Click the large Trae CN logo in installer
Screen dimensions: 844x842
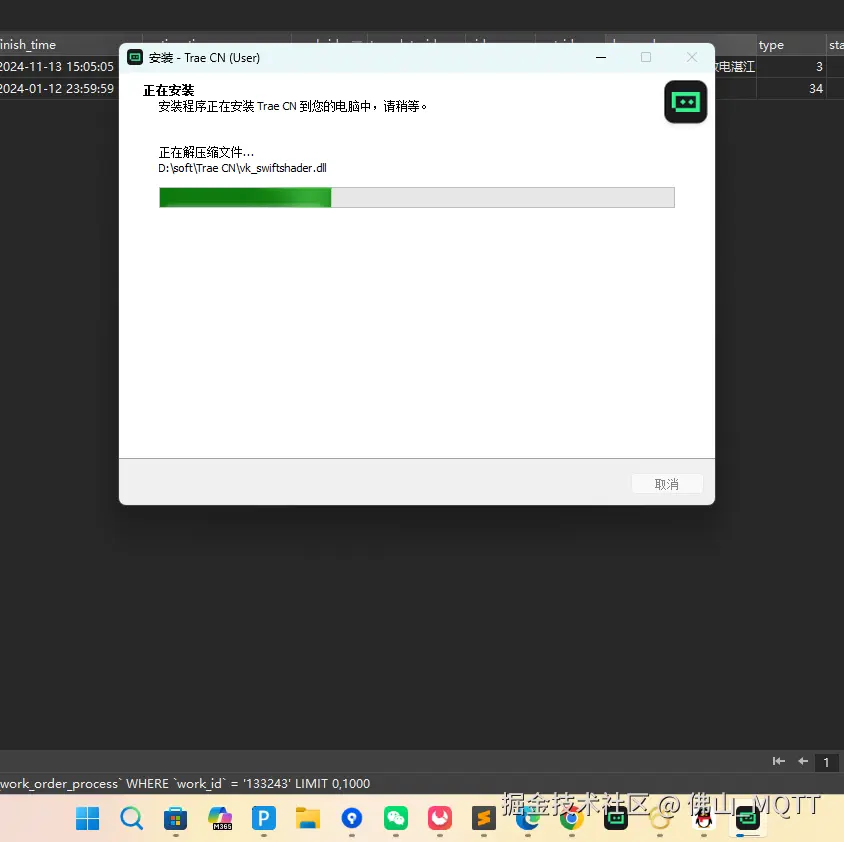pyautogui.click(x=685, y=102)
